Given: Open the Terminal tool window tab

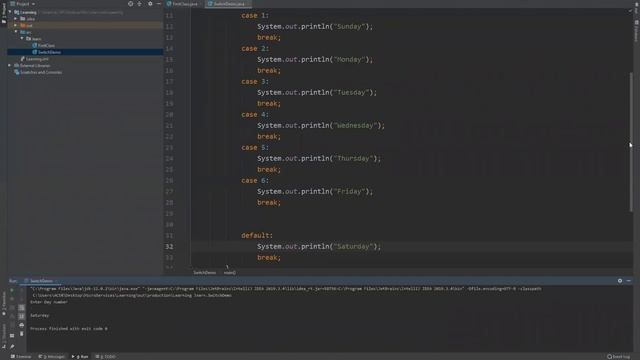Looking at the screenshot, I should click(21, 357).
